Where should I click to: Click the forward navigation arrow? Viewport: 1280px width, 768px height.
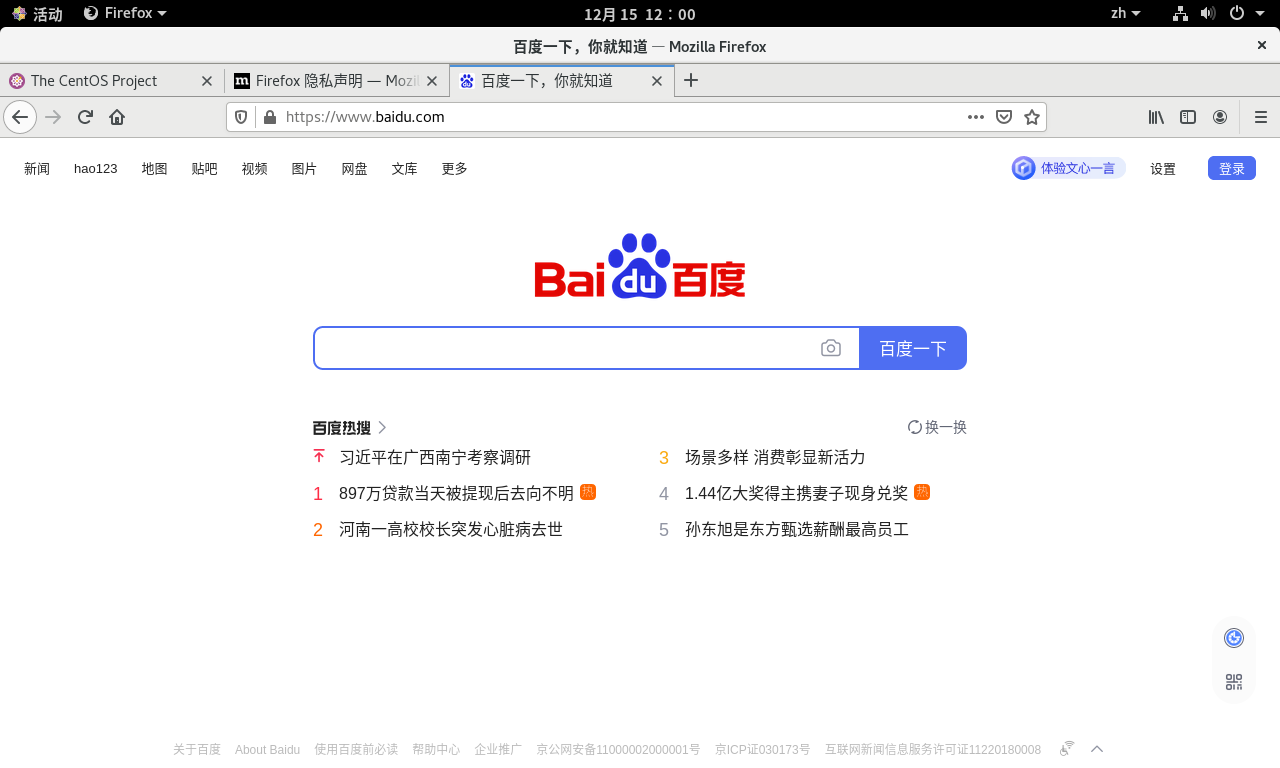tap(54, 117)
